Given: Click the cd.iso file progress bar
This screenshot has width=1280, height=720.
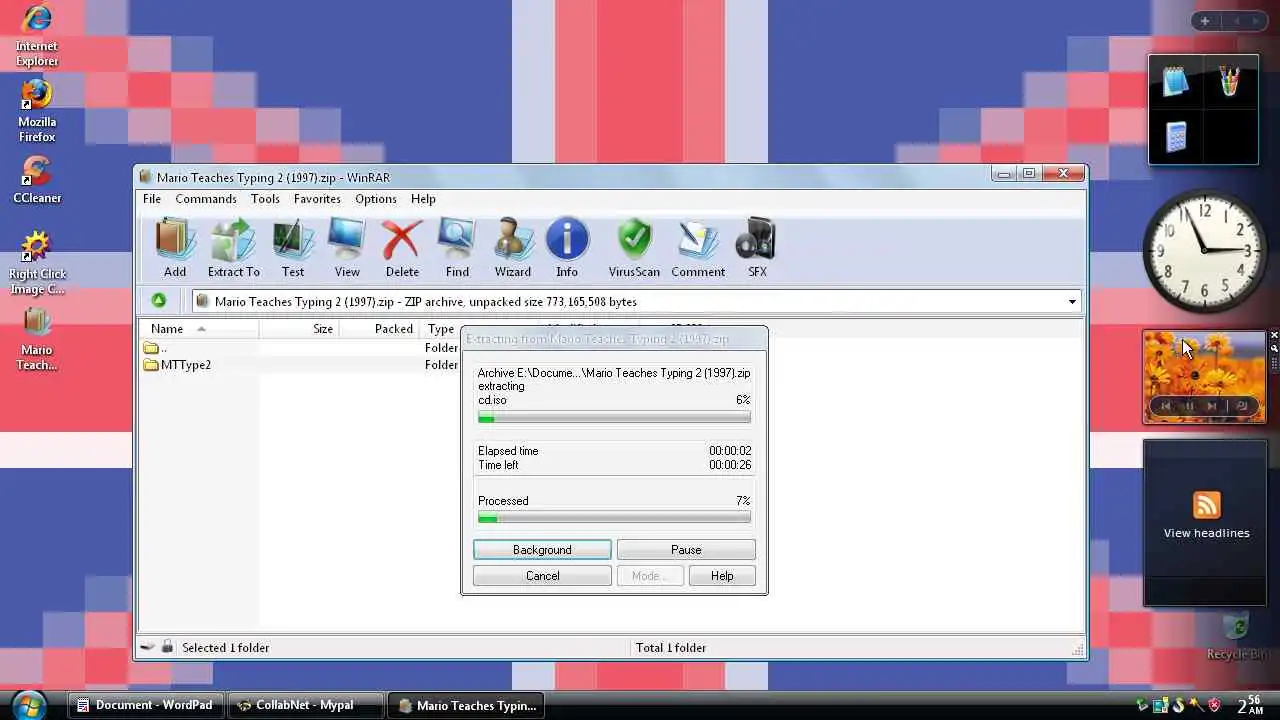Looking at the screenshot, I should pos(614,417).
